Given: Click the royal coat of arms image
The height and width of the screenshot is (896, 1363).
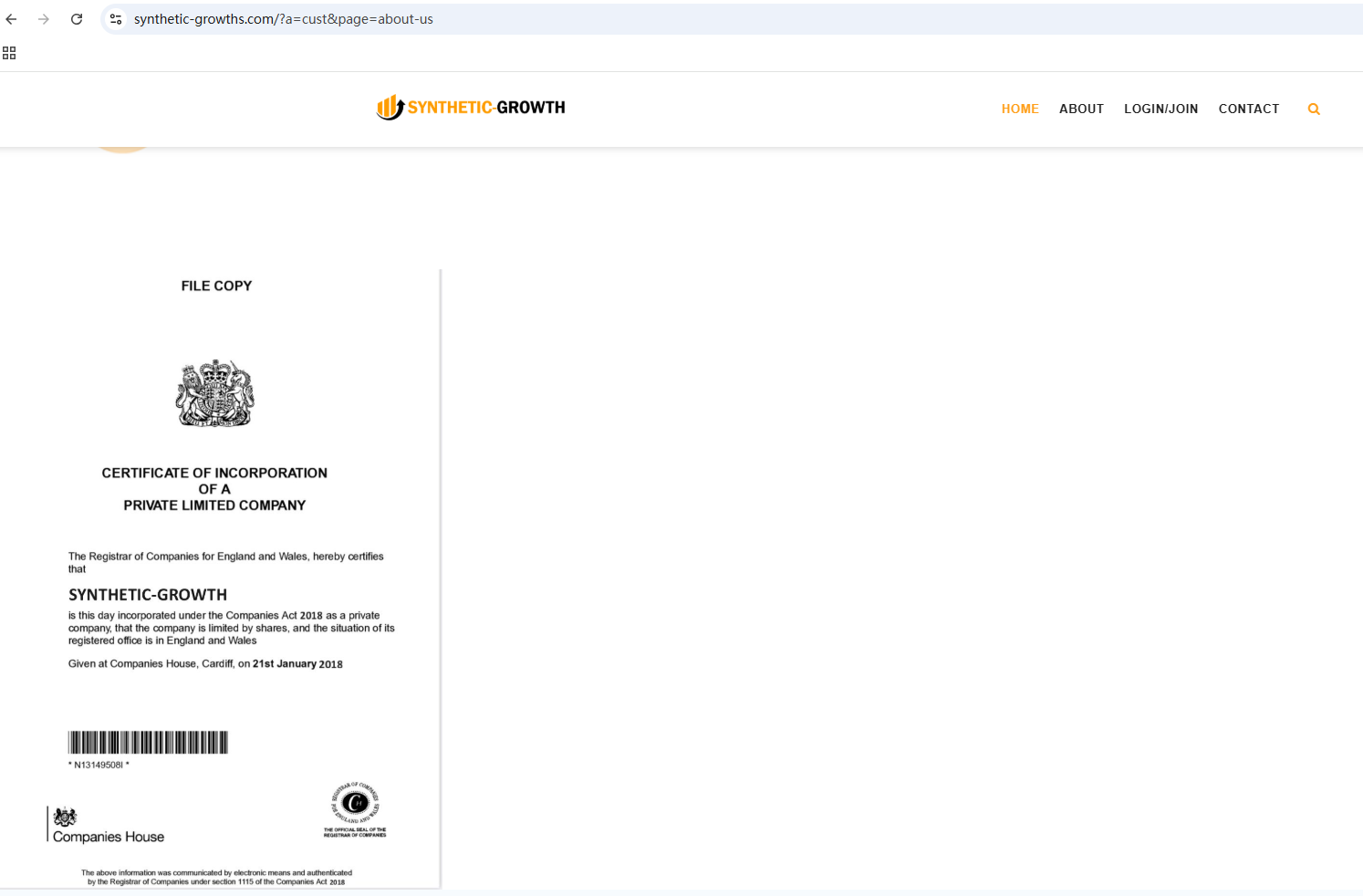Looking at the screenshot, I should point(215,393).
